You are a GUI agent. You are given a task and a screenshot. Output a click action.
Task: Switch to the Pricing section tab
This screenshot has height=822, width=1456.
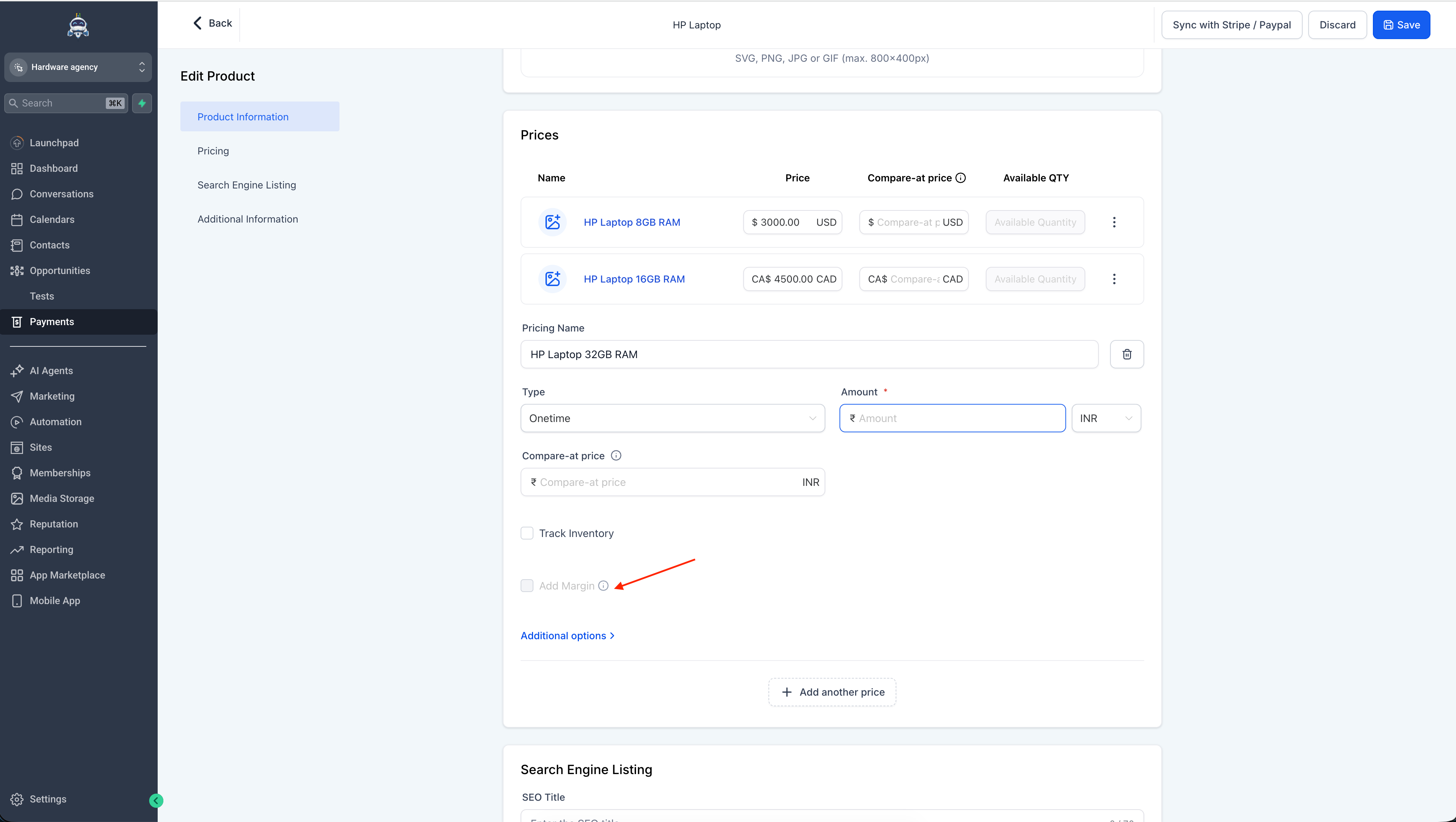[213, 151]
